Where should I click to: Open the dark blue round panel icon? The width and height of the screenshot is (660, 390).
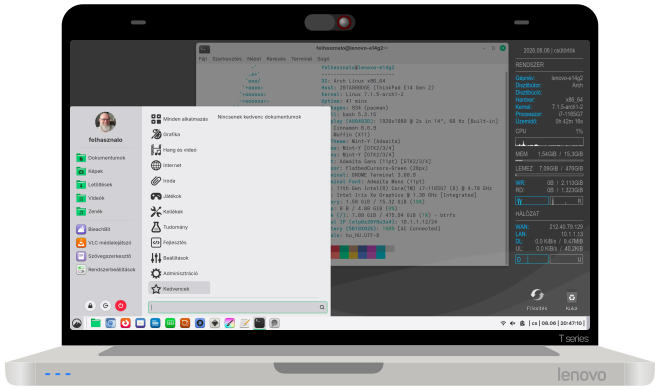click(200, 323)
